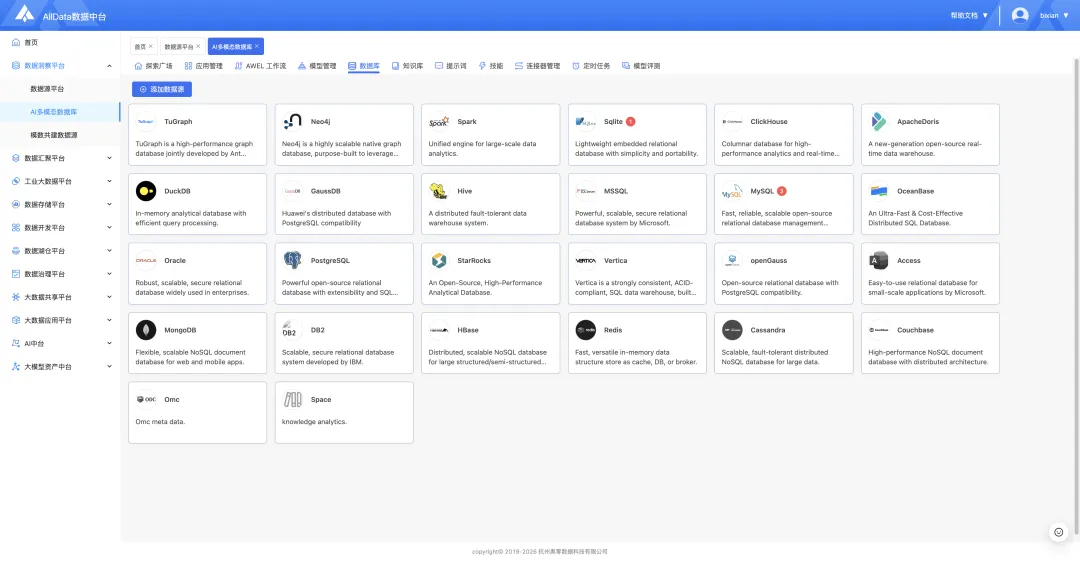The height and width of the screenshot is (565, 1080).
Task: Switch to the 技能 tab
Action: tap(490, 66)
